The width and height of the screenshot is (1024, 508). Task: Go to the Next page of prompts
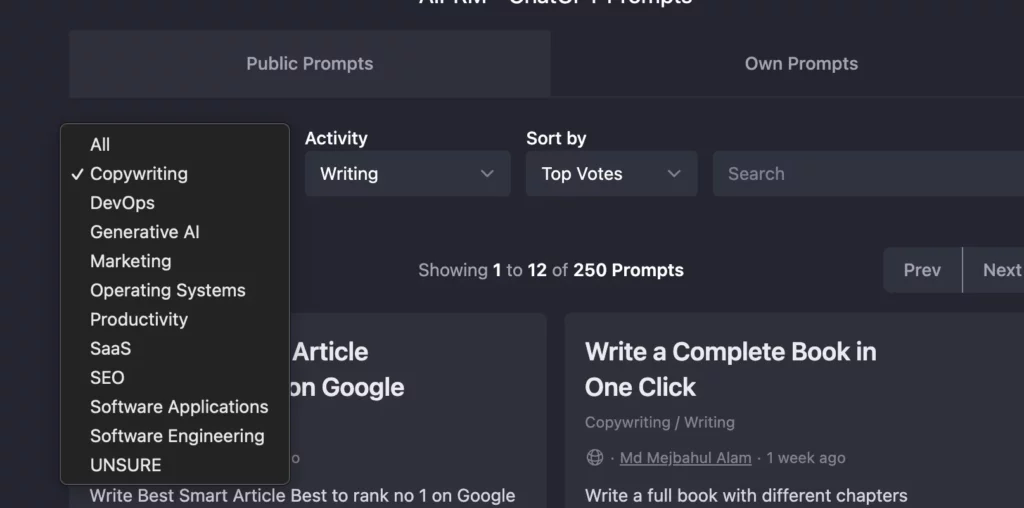tap(1001, 270)
